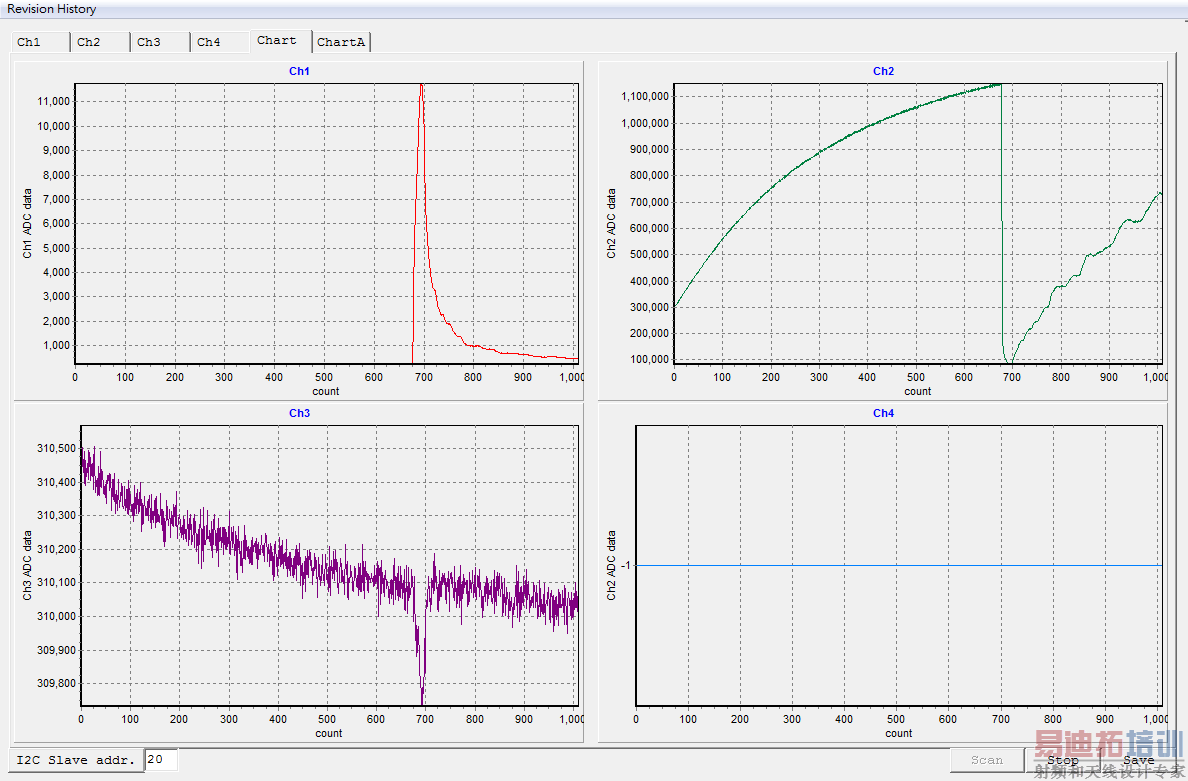
Task: Click the Revision History title text
Action: [x=52, y=9]
